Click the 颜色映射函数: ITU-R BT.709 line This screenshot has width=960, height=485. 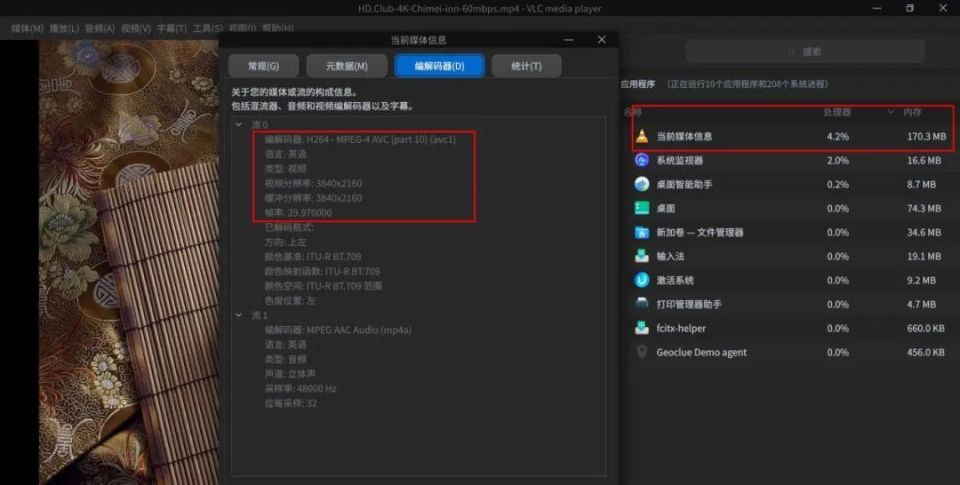coord(322,271)
